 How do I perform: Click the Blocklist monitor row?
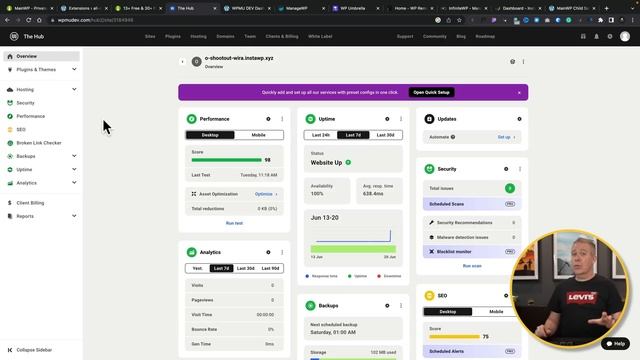(x=472, y=252)
